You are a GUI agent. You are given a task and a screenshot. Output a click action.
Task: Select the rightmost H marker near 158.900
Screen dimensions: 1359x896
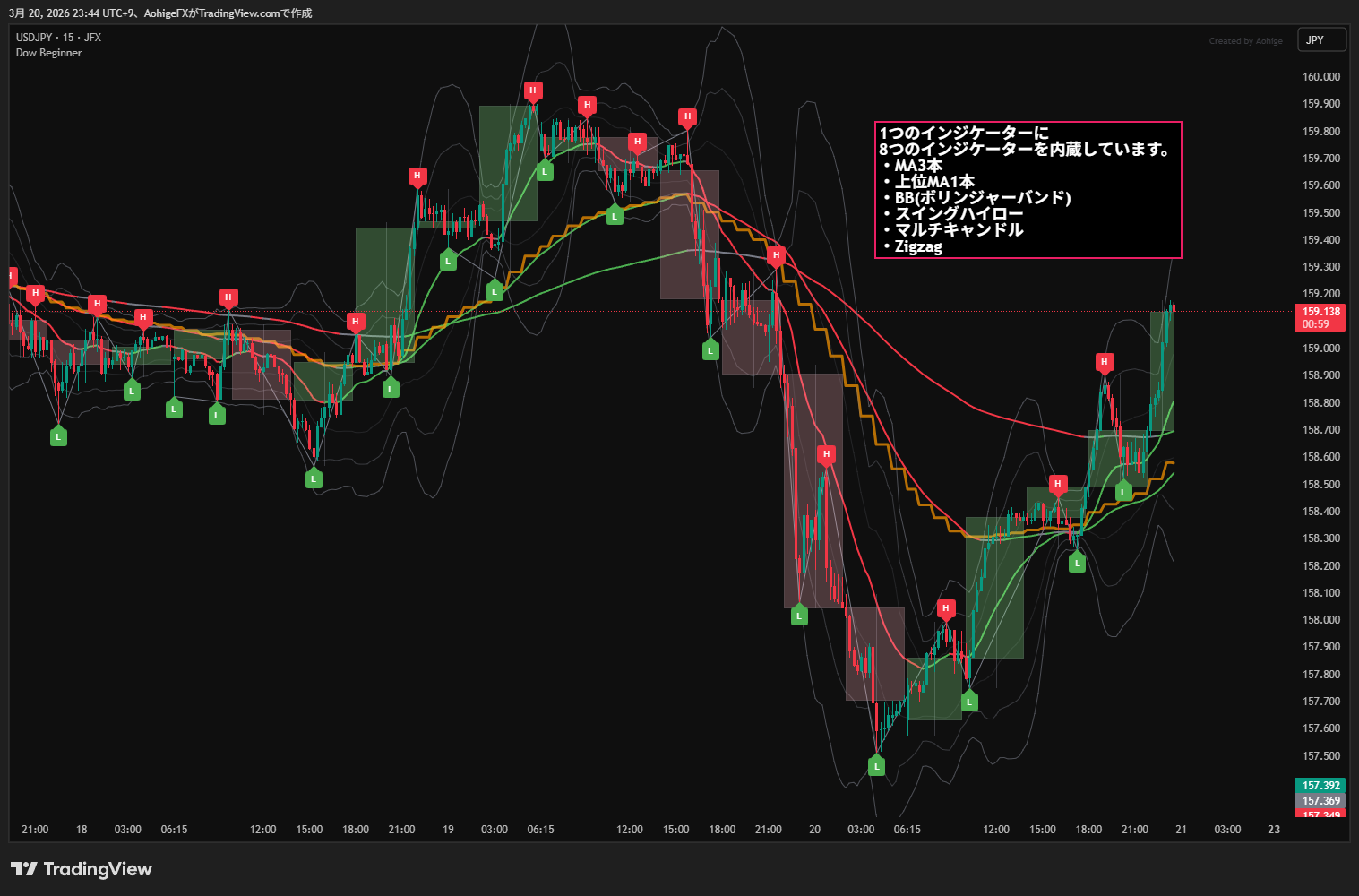tap(1105, 362)
